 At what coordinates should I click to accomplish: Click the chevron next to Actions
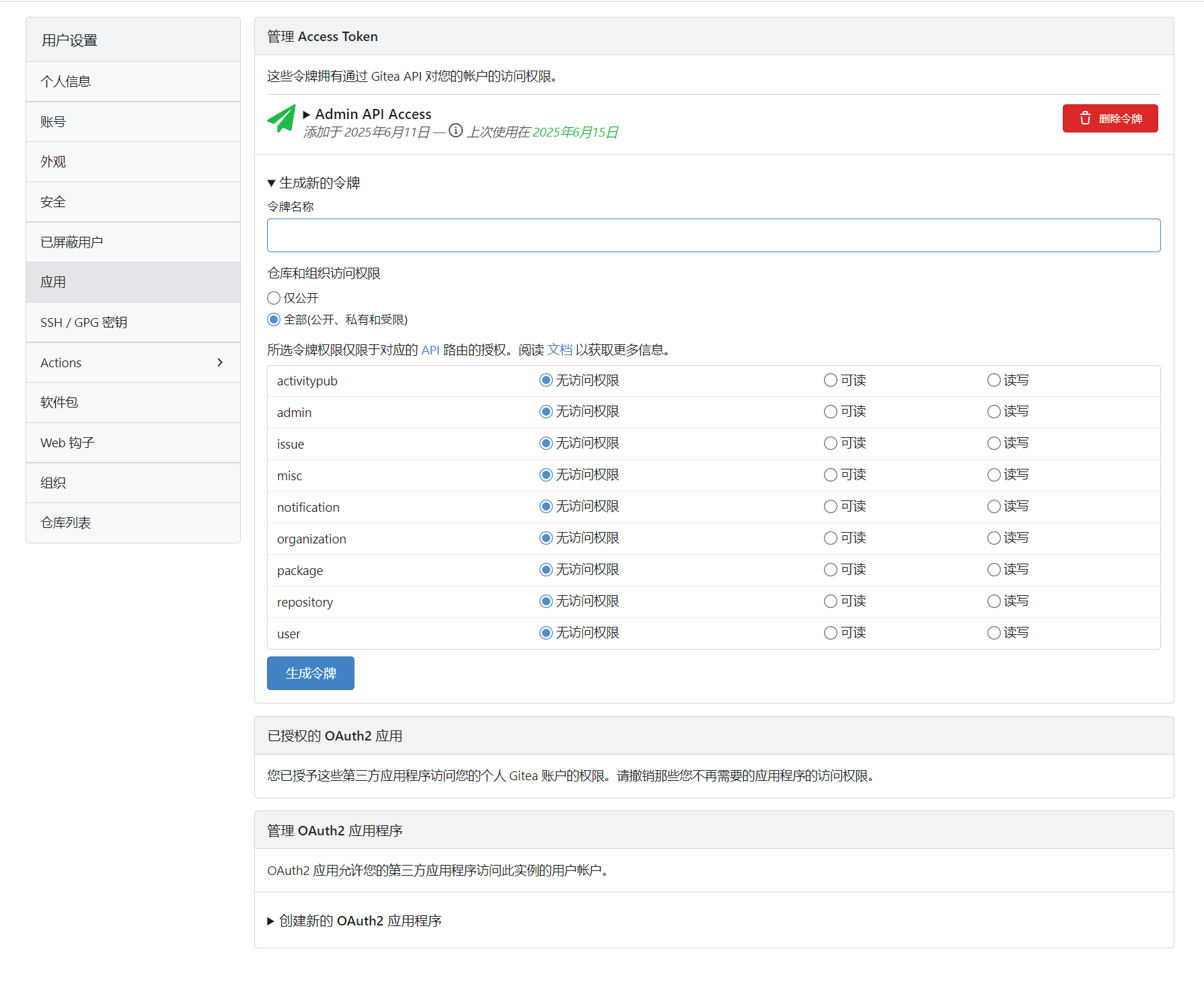pos(220,363)
